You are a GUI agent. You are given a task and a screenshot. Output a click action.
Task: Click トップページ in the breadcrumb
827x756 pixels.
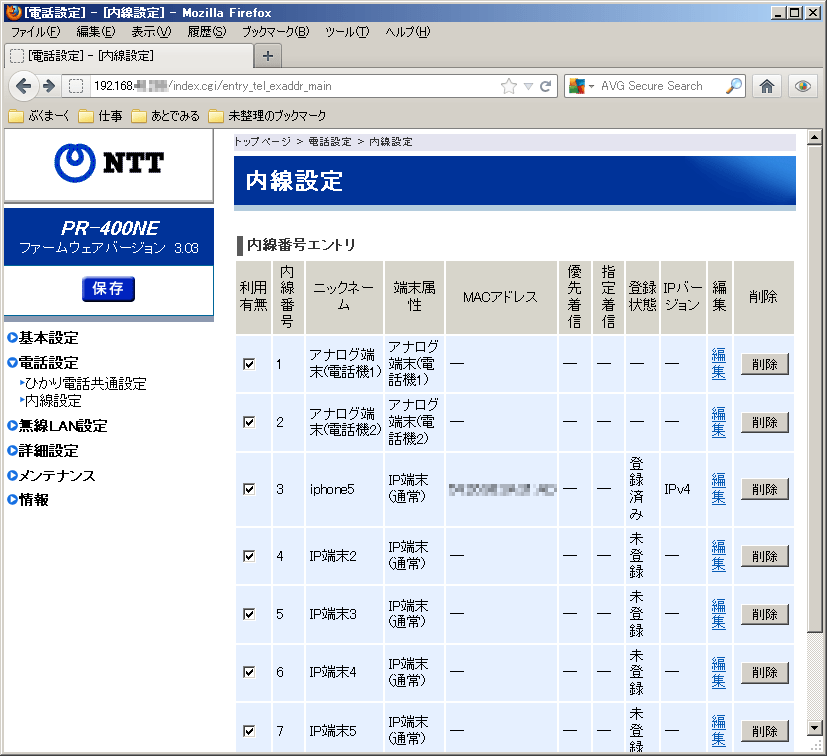pyautogui.click(x=263, y=142)
